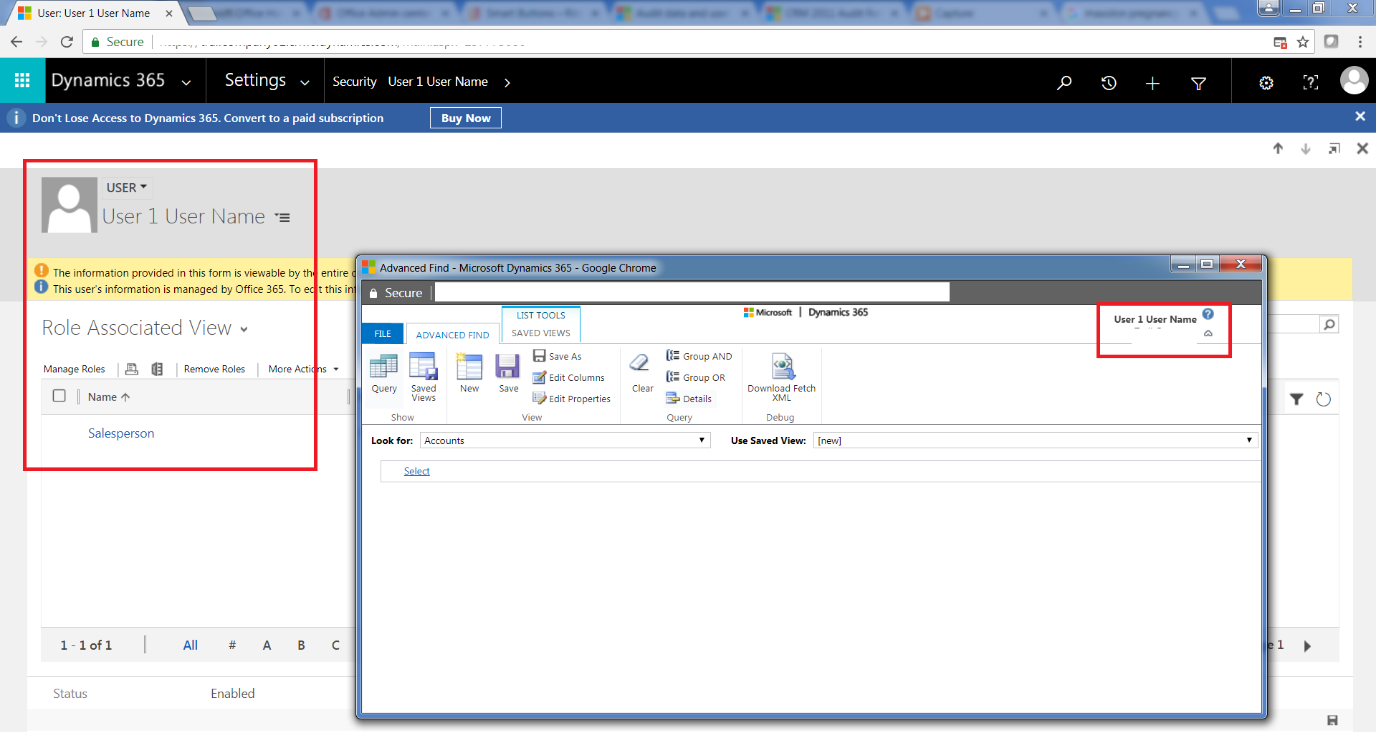1376x732 pixels.
Task: Click the export to Excel icon in subgrid toolbar
Action: (157, 369)
